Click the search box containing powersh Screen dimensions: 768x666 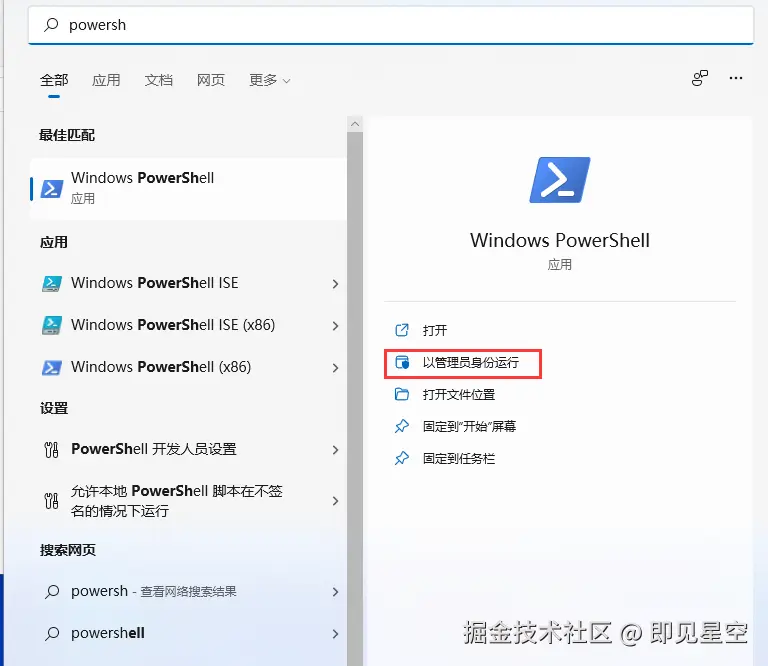point(391,25)
